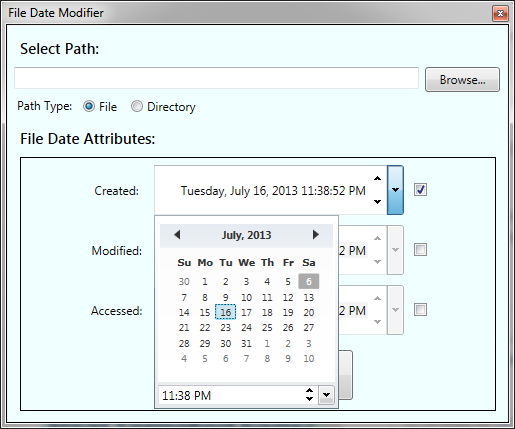Uncheck the Created date checkbox

coord(420,190)
